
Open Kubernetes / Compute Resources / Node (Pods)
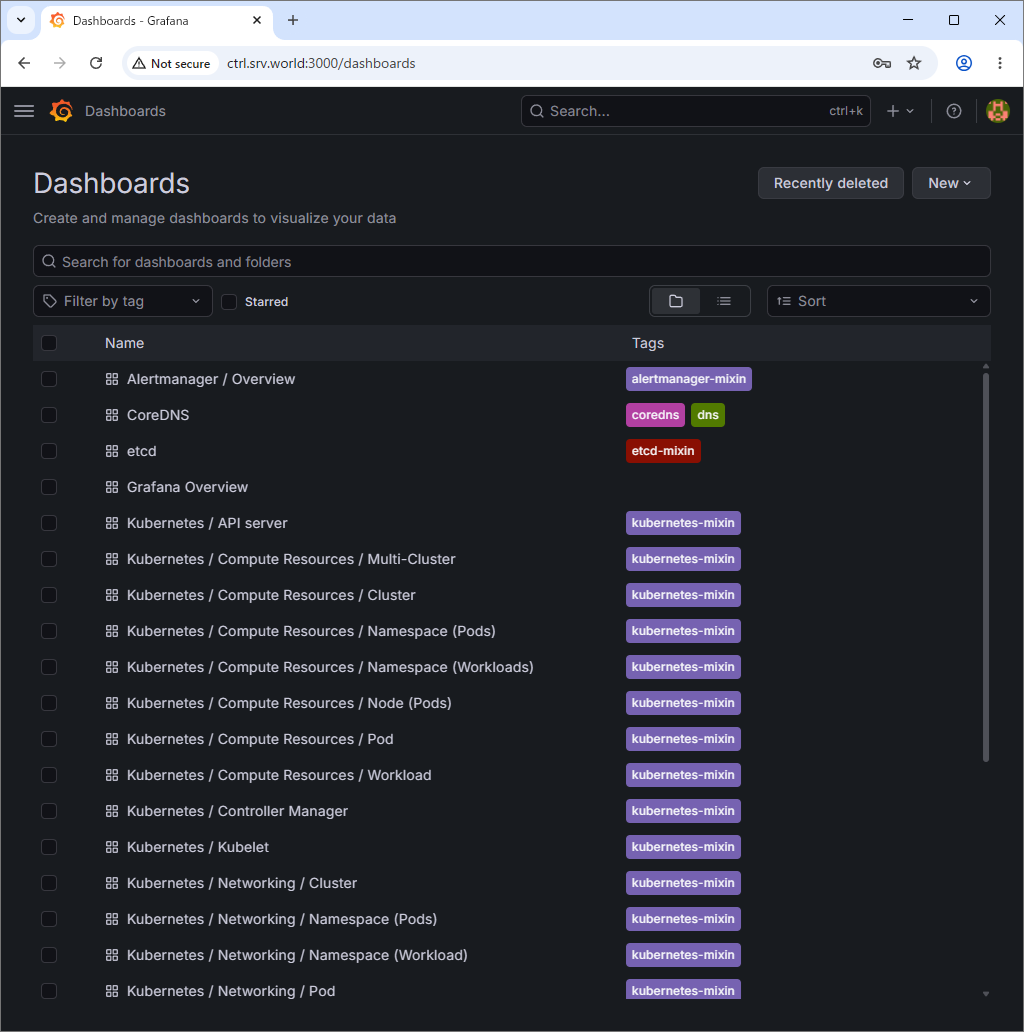[x=289, y=704]
